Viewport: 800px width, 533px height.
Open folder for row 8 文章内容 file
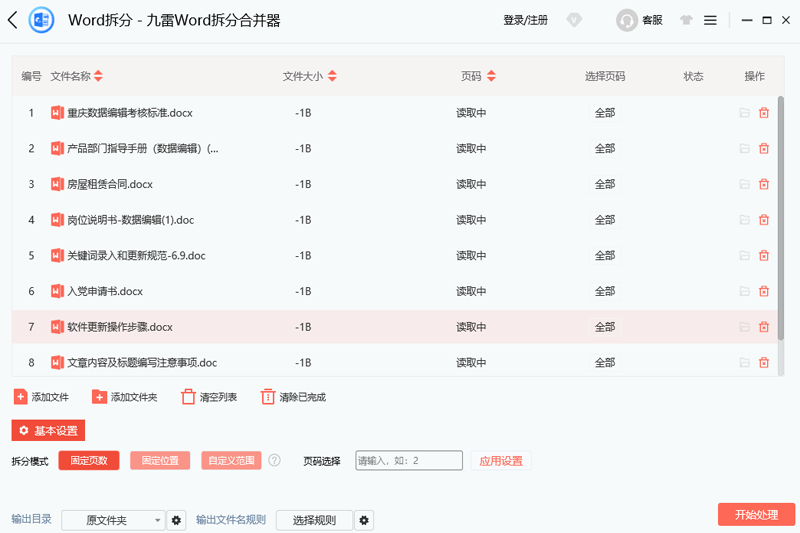pos(745,363)
